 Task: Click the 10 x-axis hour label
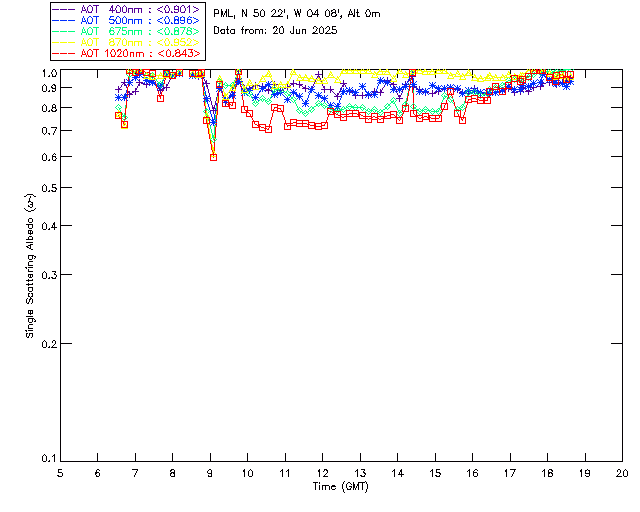[247, 473]
